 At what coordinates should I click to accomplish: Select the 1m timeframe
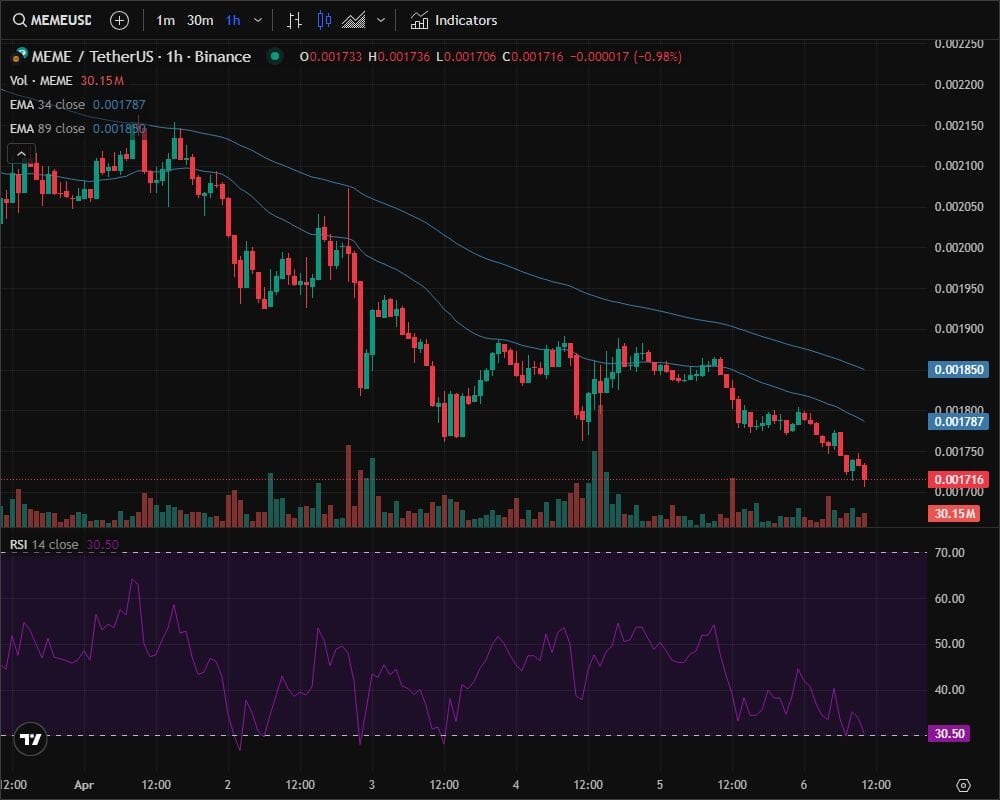pos(166,20)
